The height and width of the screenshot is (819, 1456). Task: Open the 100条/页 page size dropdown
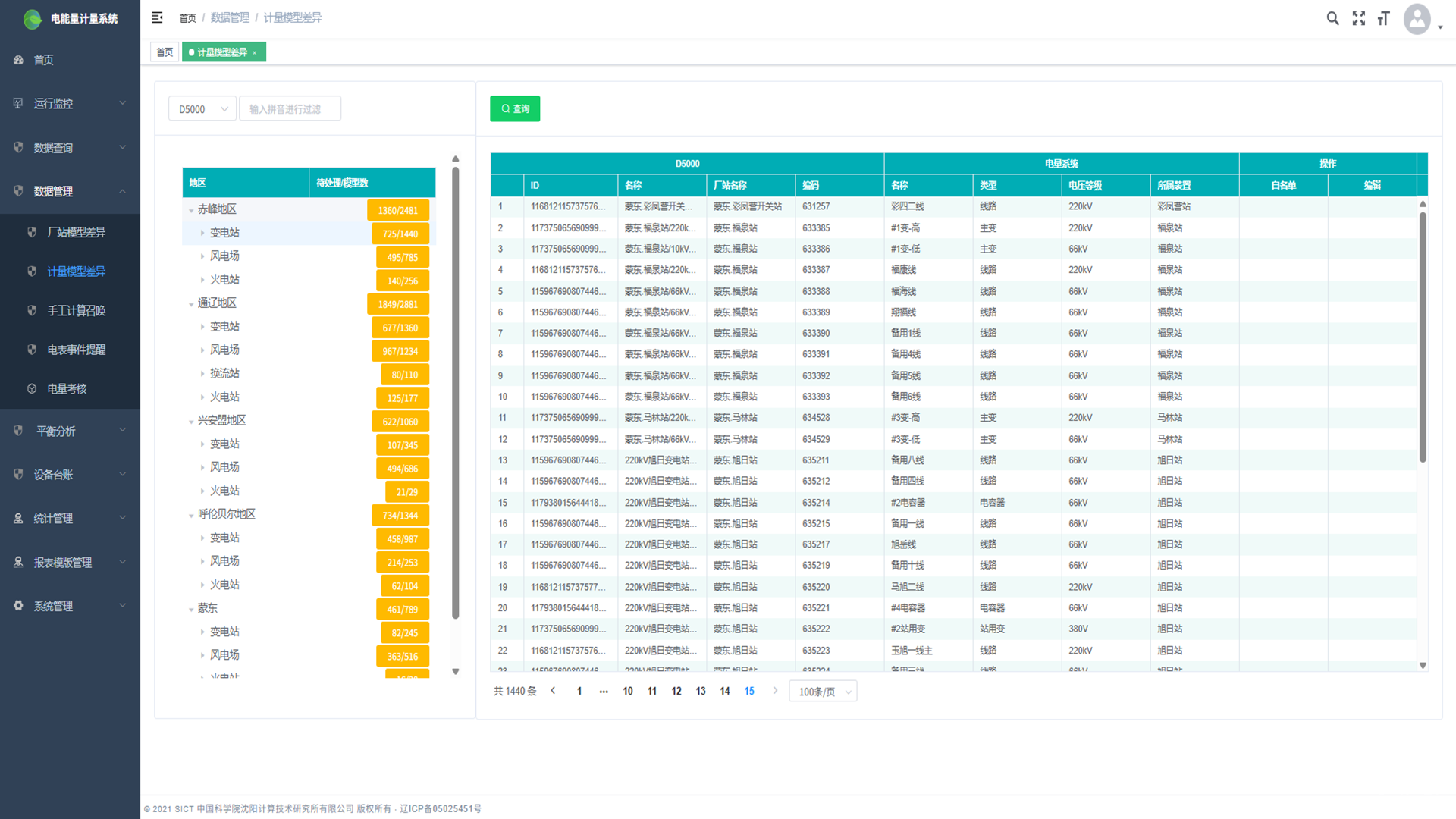(x=823, y=692)
